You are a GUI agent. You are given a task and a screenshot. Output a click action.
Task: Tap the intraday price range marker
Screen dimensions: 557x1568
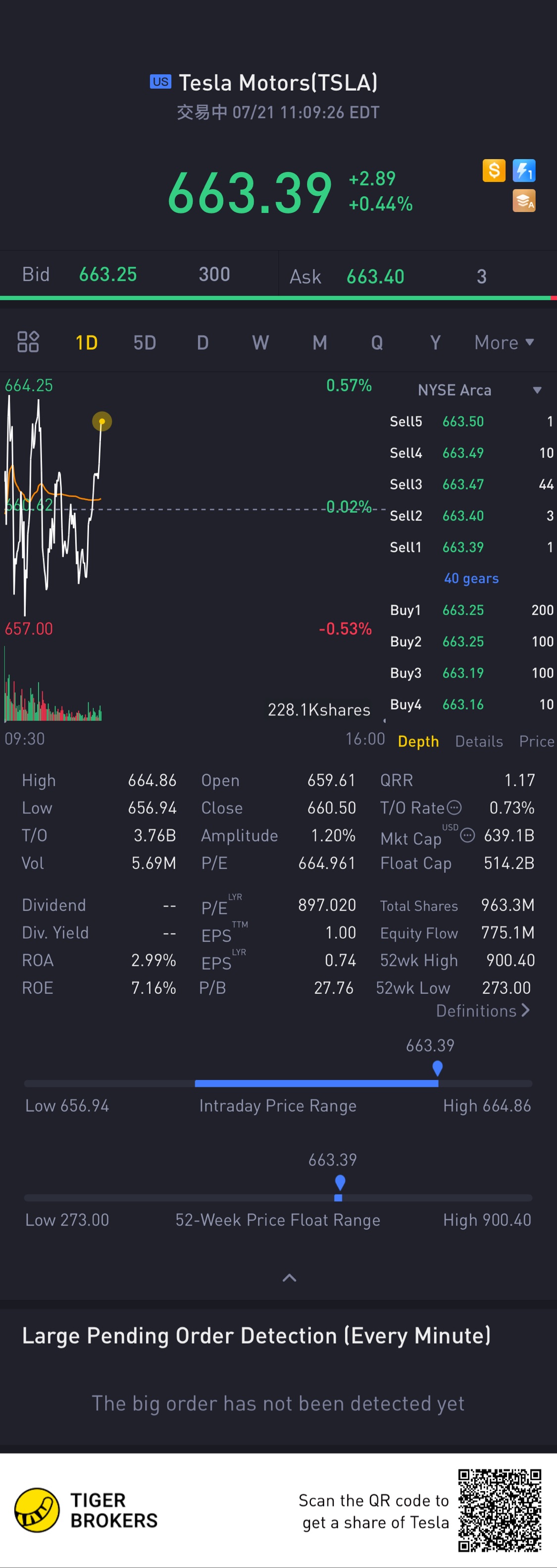point(437,1068)
